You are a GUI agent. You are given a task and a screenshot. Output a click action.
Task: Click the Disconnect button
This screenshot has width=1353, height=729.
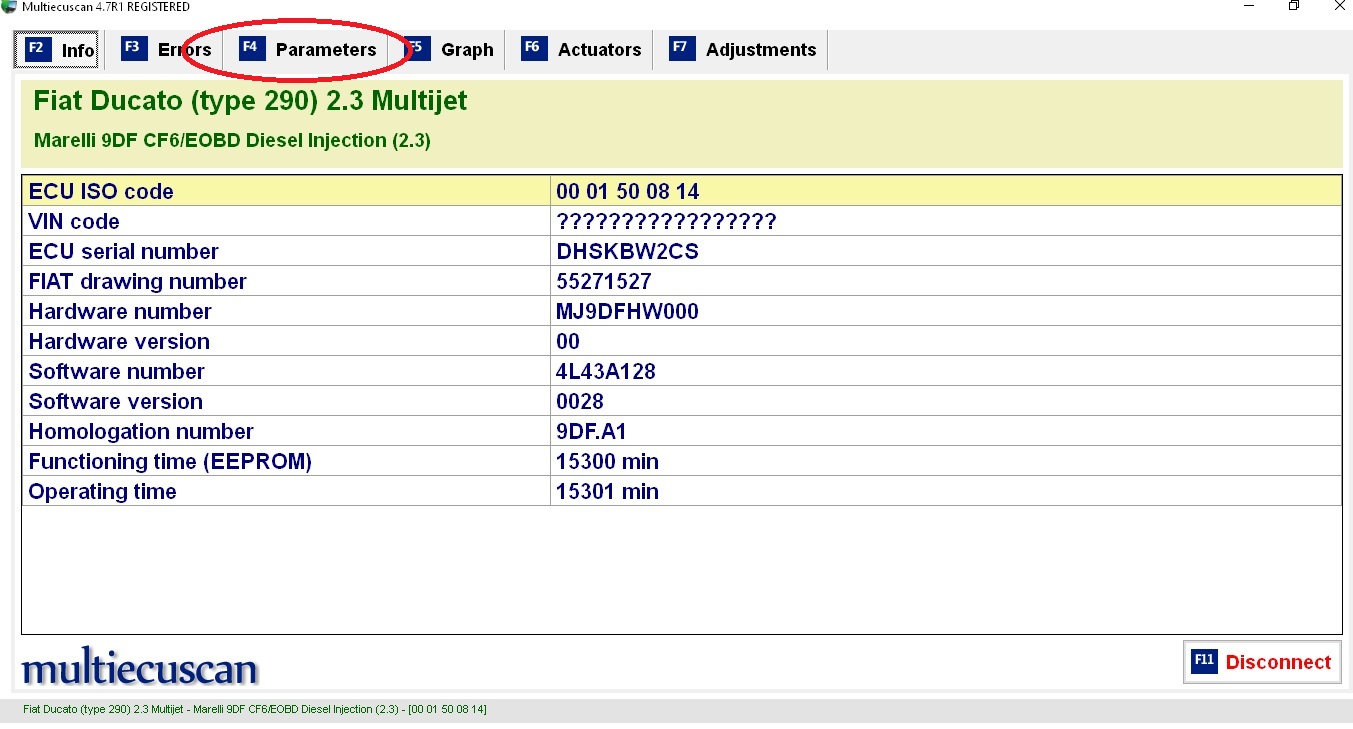tap(1262, 662)
